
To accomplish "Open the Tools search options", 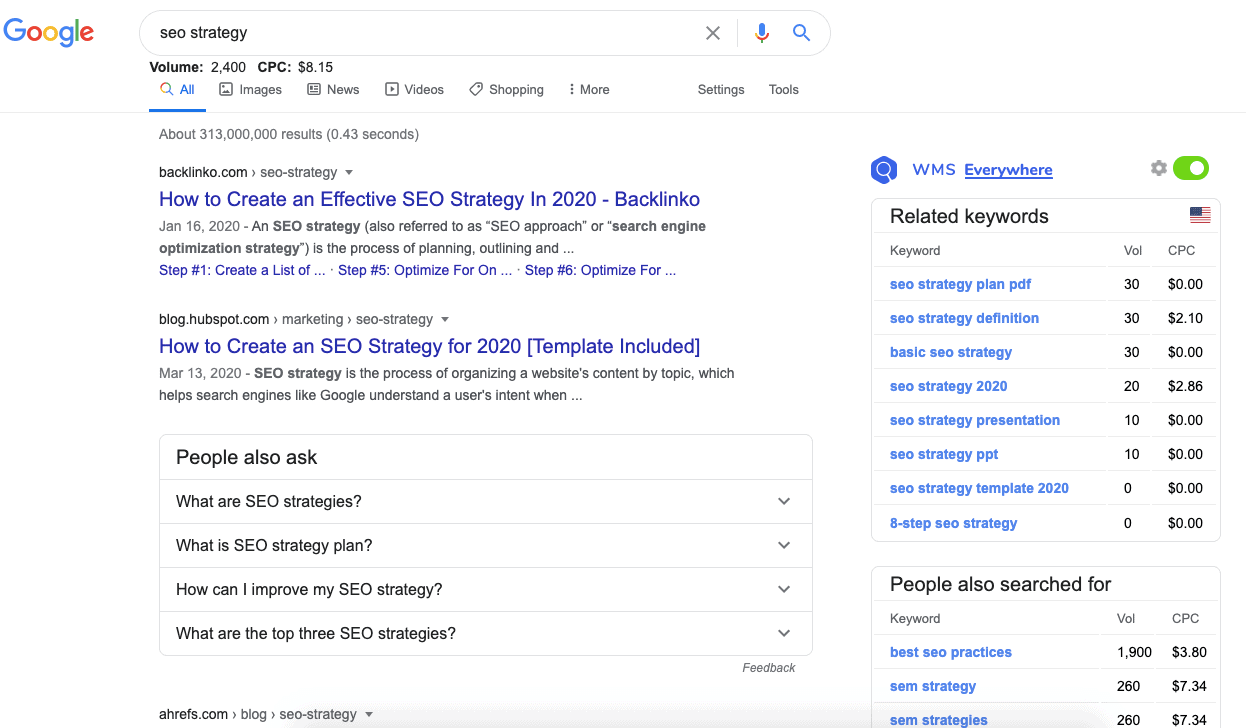I will pos(783,89).
